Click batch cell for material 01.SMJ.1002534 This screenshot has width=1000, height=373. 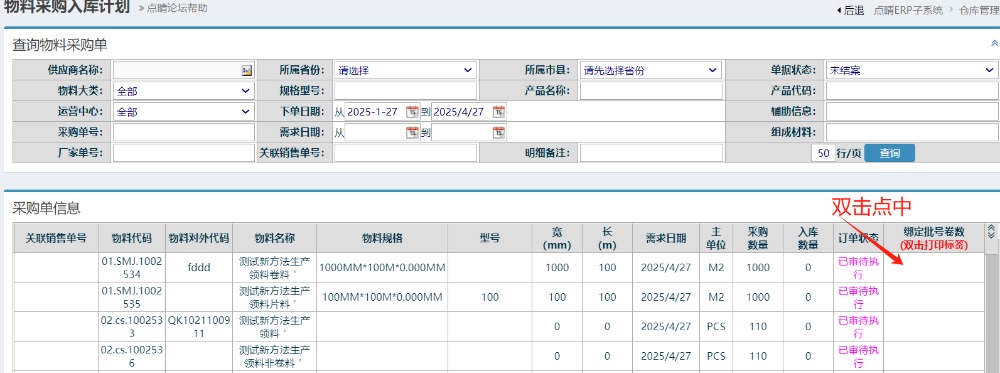click(935, 268)
